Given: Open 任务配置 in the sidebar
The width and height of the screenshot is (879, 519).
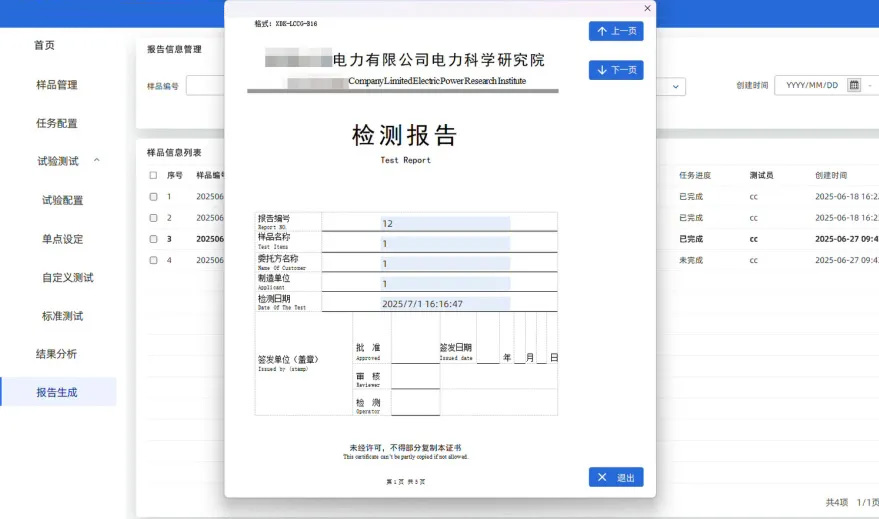Looking at the screenshot, I should tap(57, 123).
